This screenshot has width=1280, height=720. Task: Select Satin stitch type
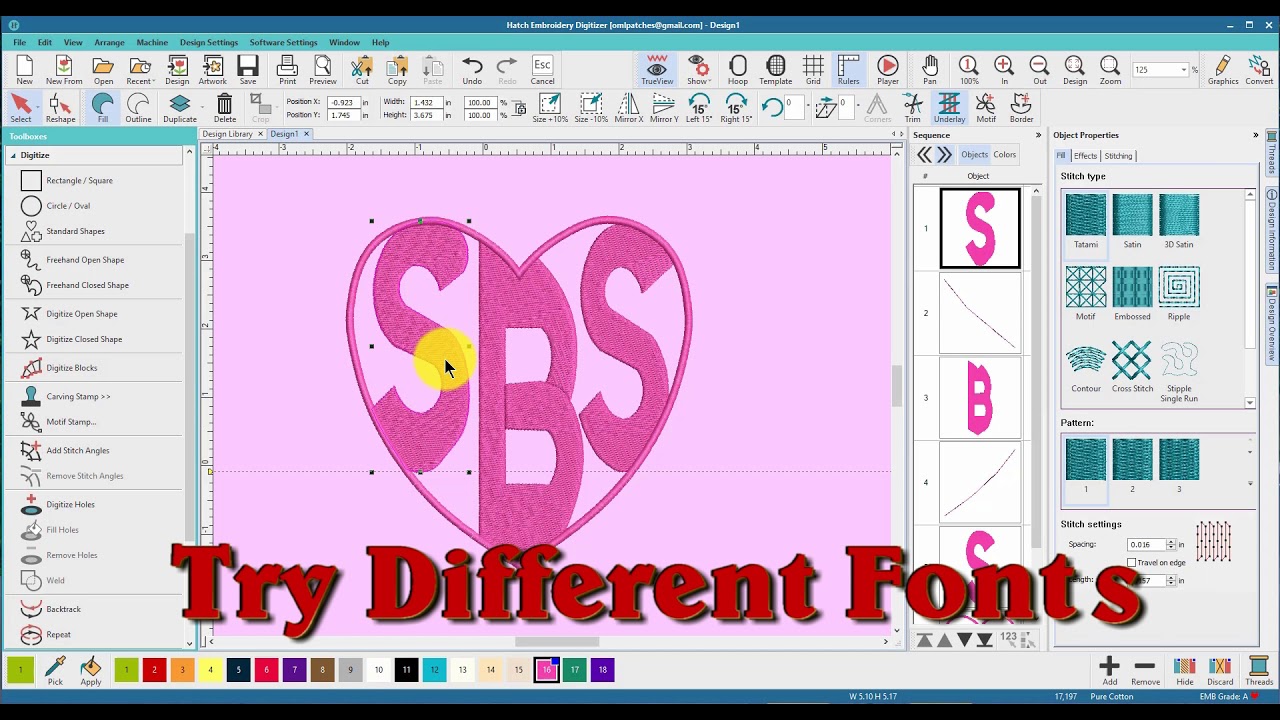[1132, 222]
